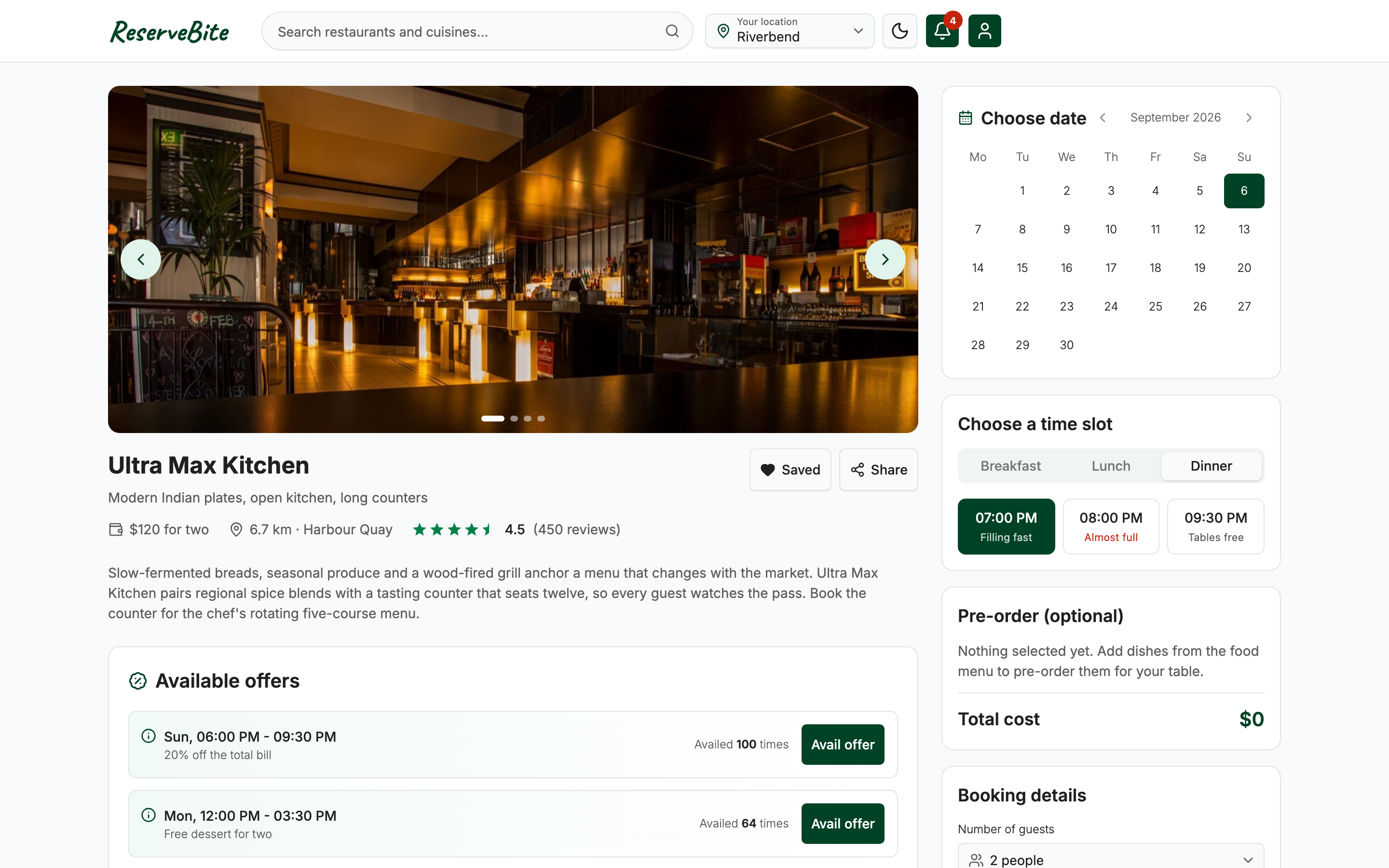Choose date 10 in the calendar

(1111, 229)
